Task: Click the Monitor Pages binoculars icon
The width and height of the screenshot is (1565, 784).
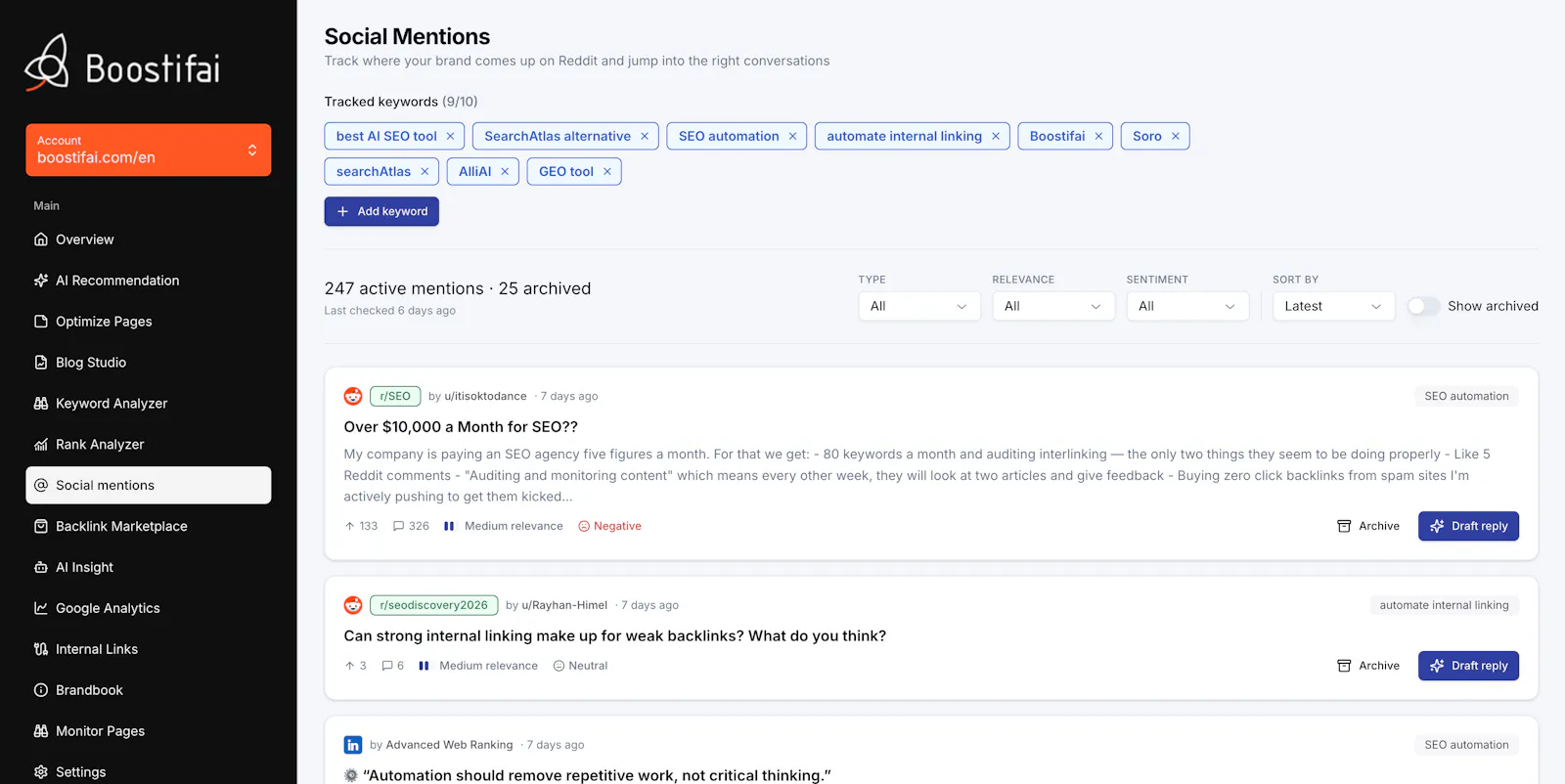Action: click(41, 731)
